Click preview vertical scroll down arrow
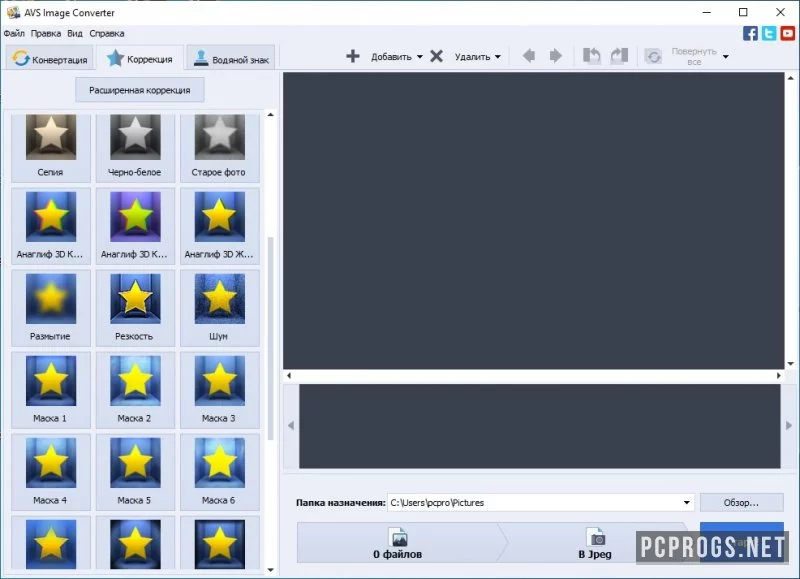This screenshot has height=579, width=800. coord(790,364)
